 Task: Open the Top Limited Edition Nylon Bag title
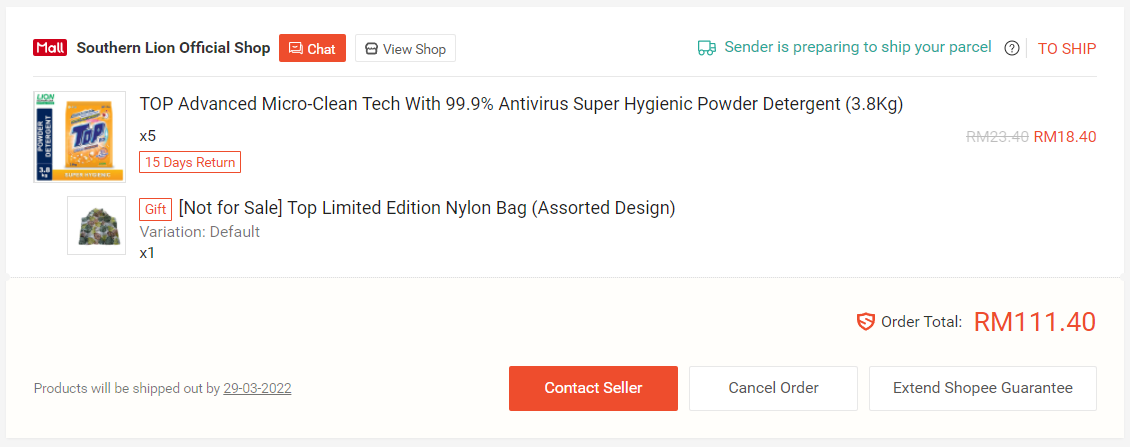(x=427, y=208)
